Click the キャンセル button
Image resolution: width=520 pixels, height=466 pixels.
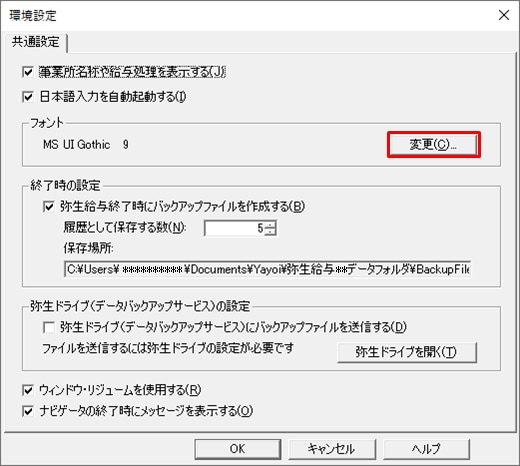(332, 449)
